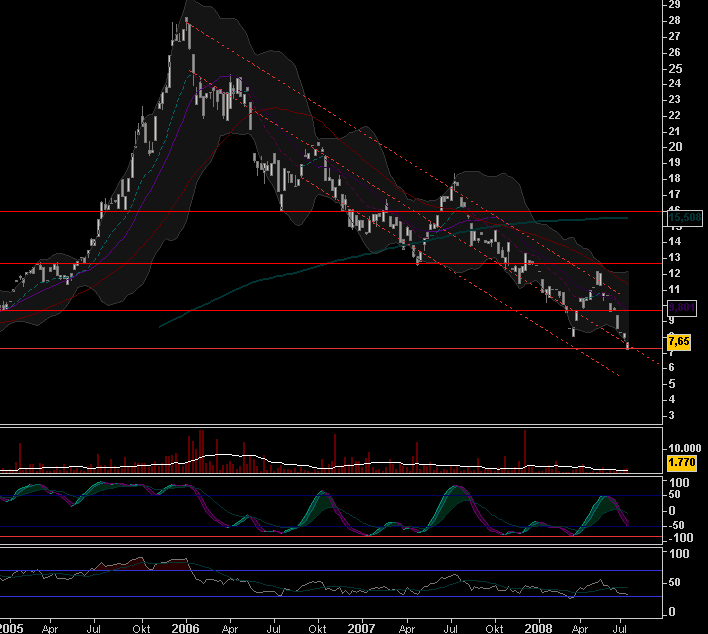The image size is (708, 634).
Task: Click the 50 level on bottom indicator scale
Action: point(676,581)
